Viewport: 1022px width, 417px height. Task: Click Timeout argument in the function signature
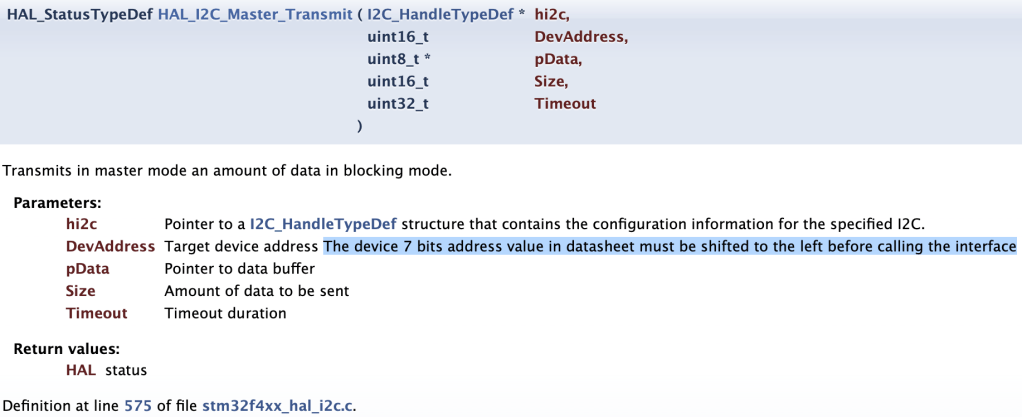(565, 103)
